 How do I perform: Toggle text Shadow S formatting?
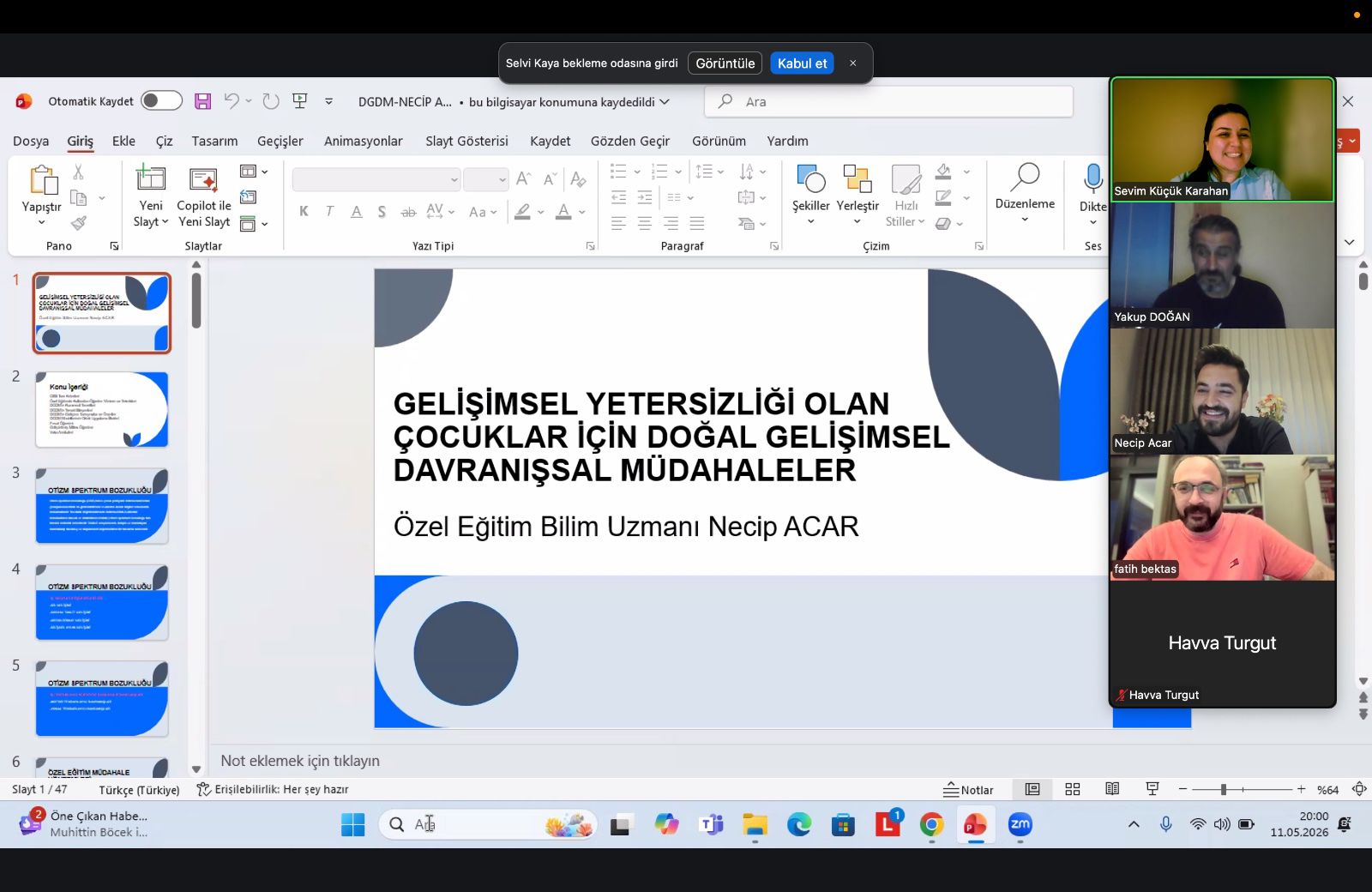[382, 212]
